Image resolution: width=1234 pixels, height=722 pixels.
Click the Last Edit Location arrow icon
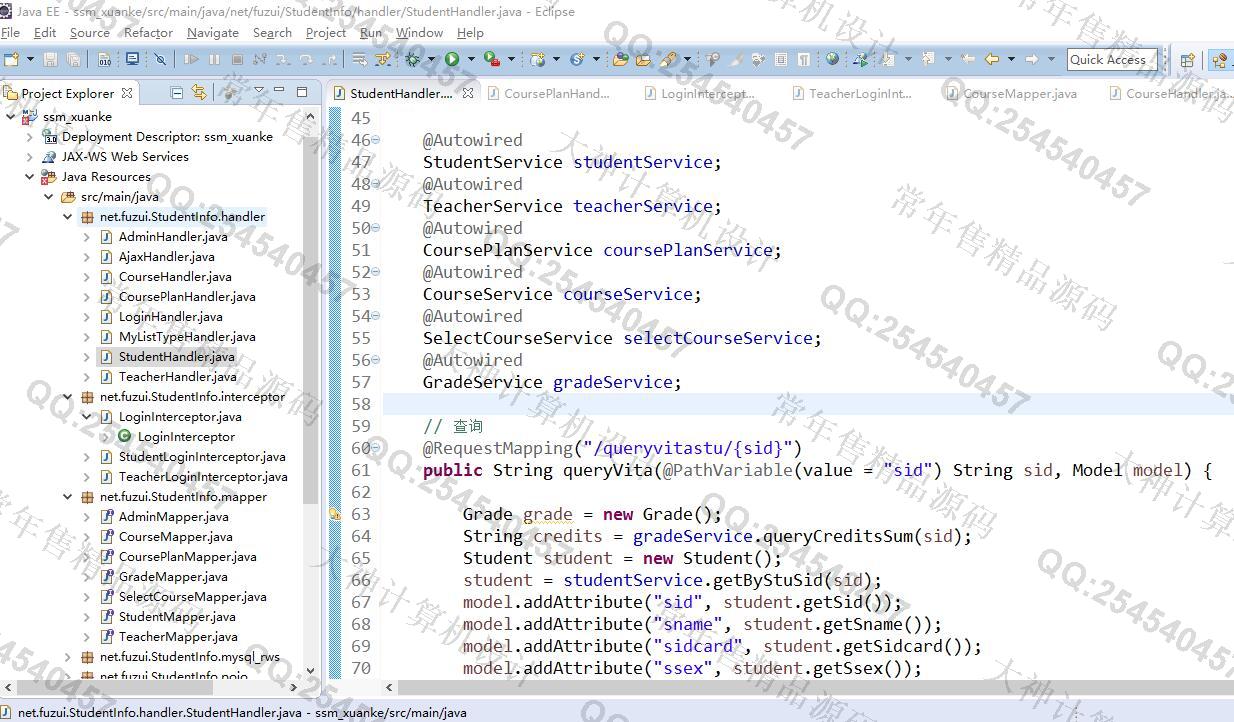967,60
